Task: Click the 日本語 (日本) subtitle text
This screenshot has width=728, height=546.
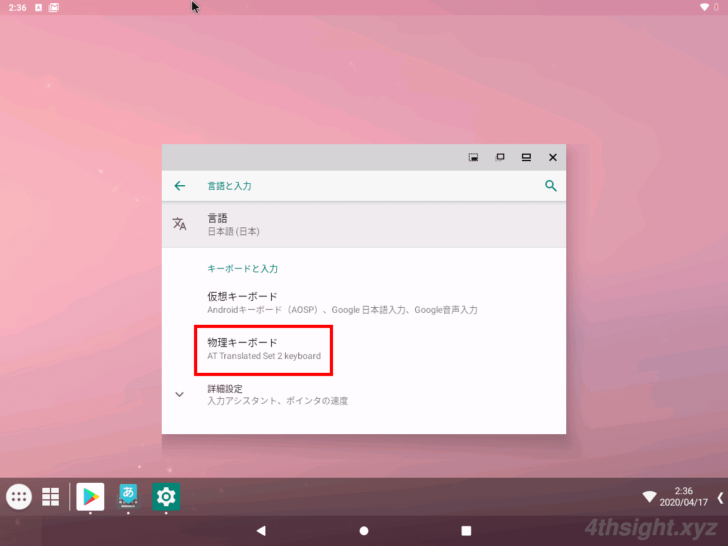Action: [x=233, y=231]
